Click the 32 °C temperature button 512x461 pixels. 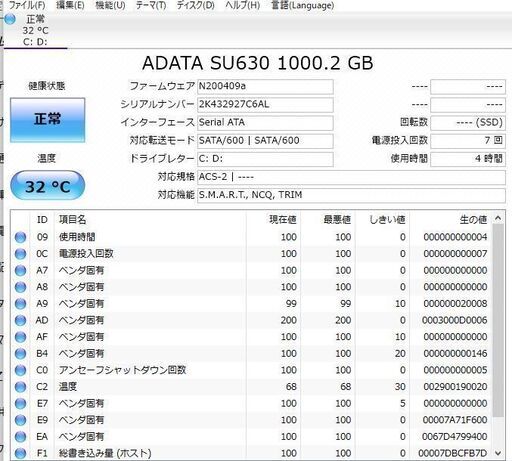tap(47, 185)
